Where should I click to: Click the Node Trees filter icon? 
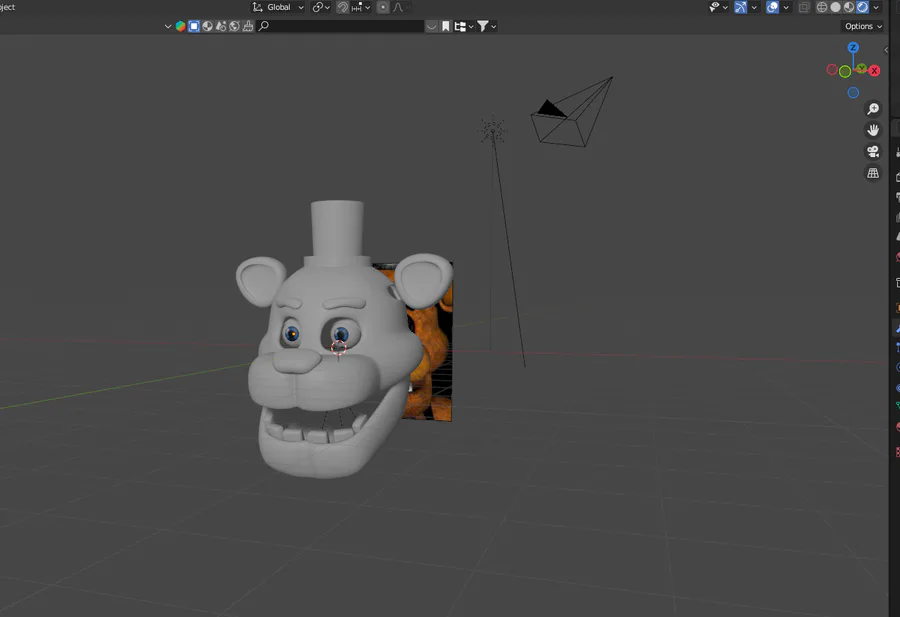221,26
